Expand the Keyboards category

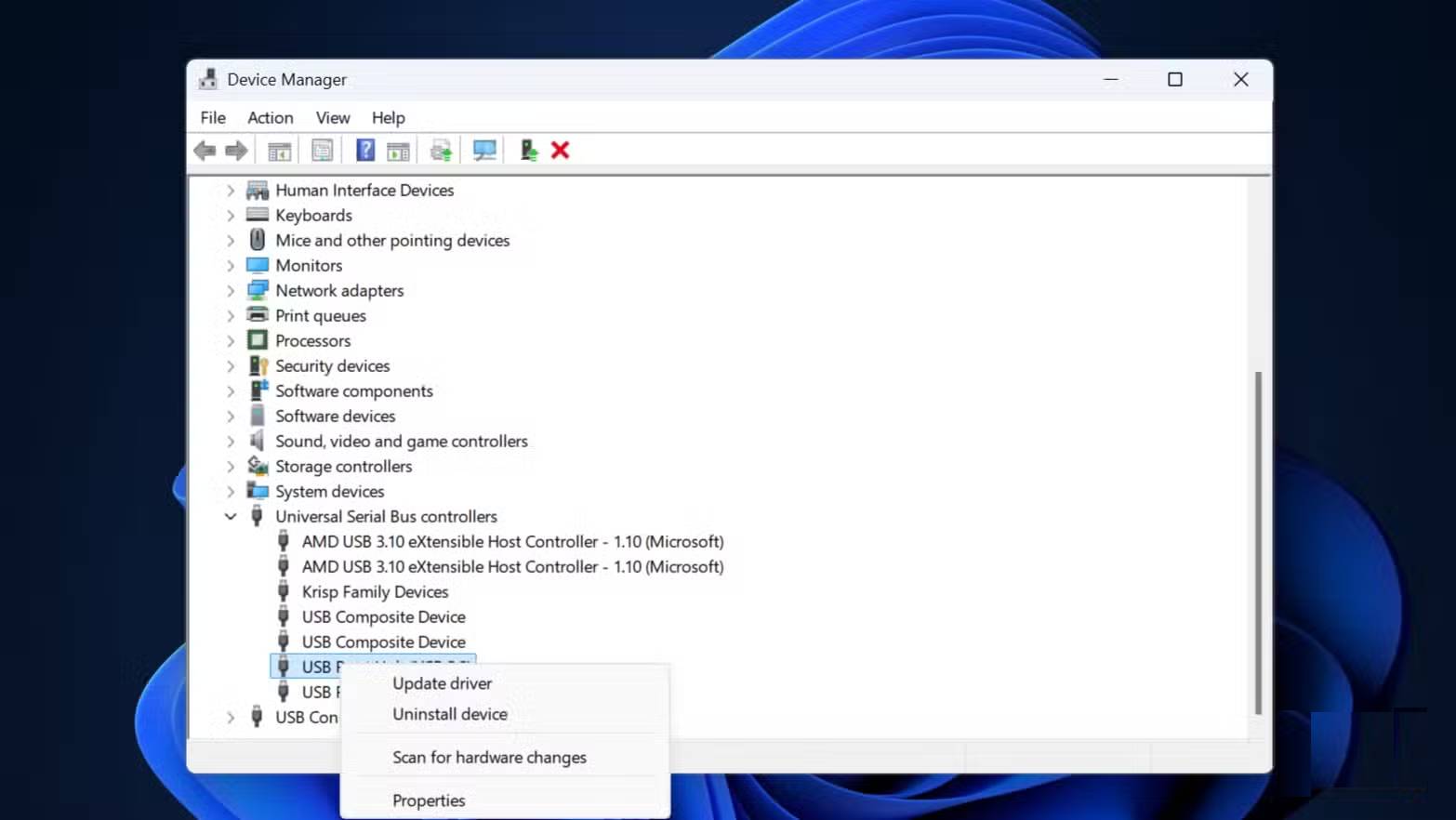tap(231, 216)
